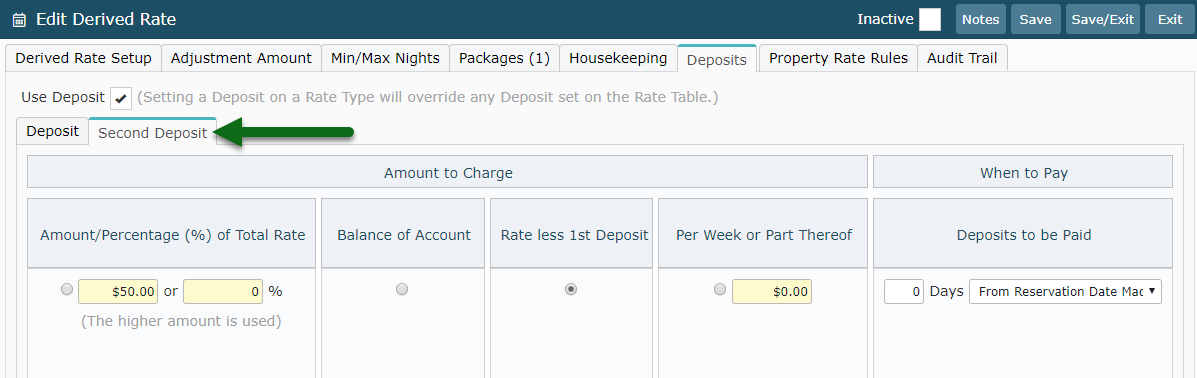Viewport: 1197px width, 378px height.
Task: Open the Adjustment Amount tab
Action: click(x=241, y=58)
